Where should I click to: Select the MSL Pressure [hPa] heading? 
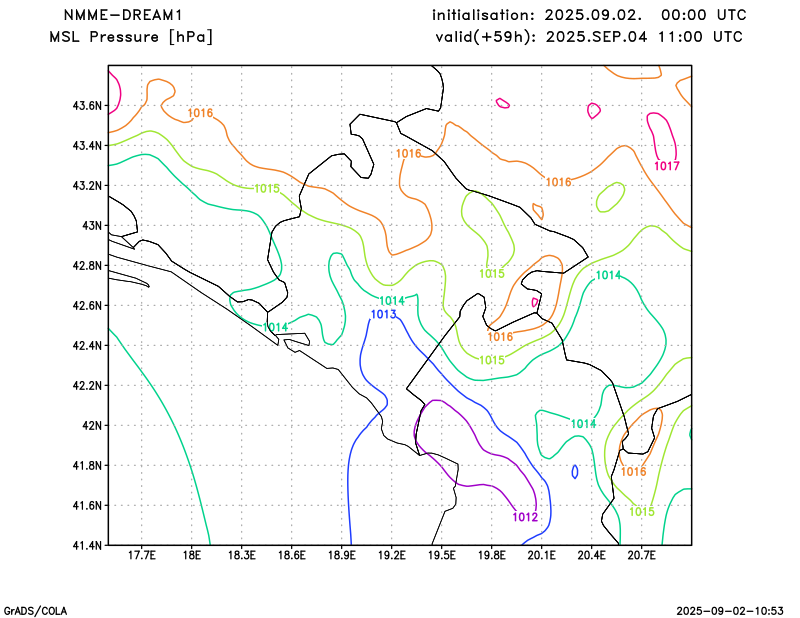point(131,37)
